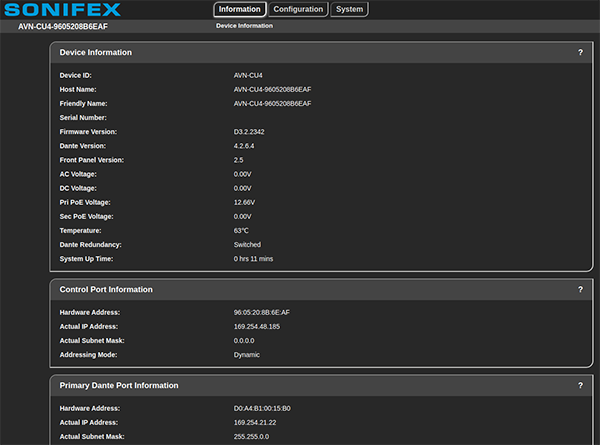Select Dante port IP 169.254.21.22
This screenshot has width=600, height=445.
tap(255, 423)
